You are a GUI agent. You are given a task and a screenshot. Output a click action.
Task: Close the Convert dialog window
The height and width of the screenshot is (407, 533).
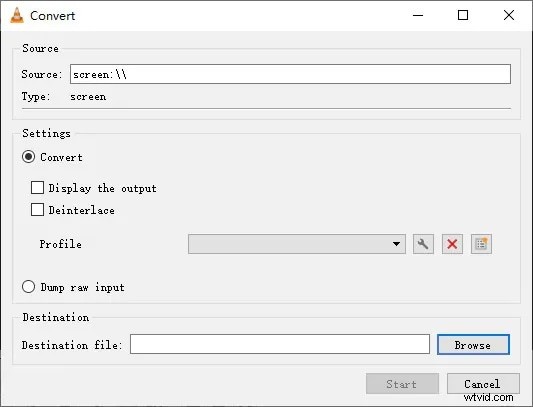point(509,15)
